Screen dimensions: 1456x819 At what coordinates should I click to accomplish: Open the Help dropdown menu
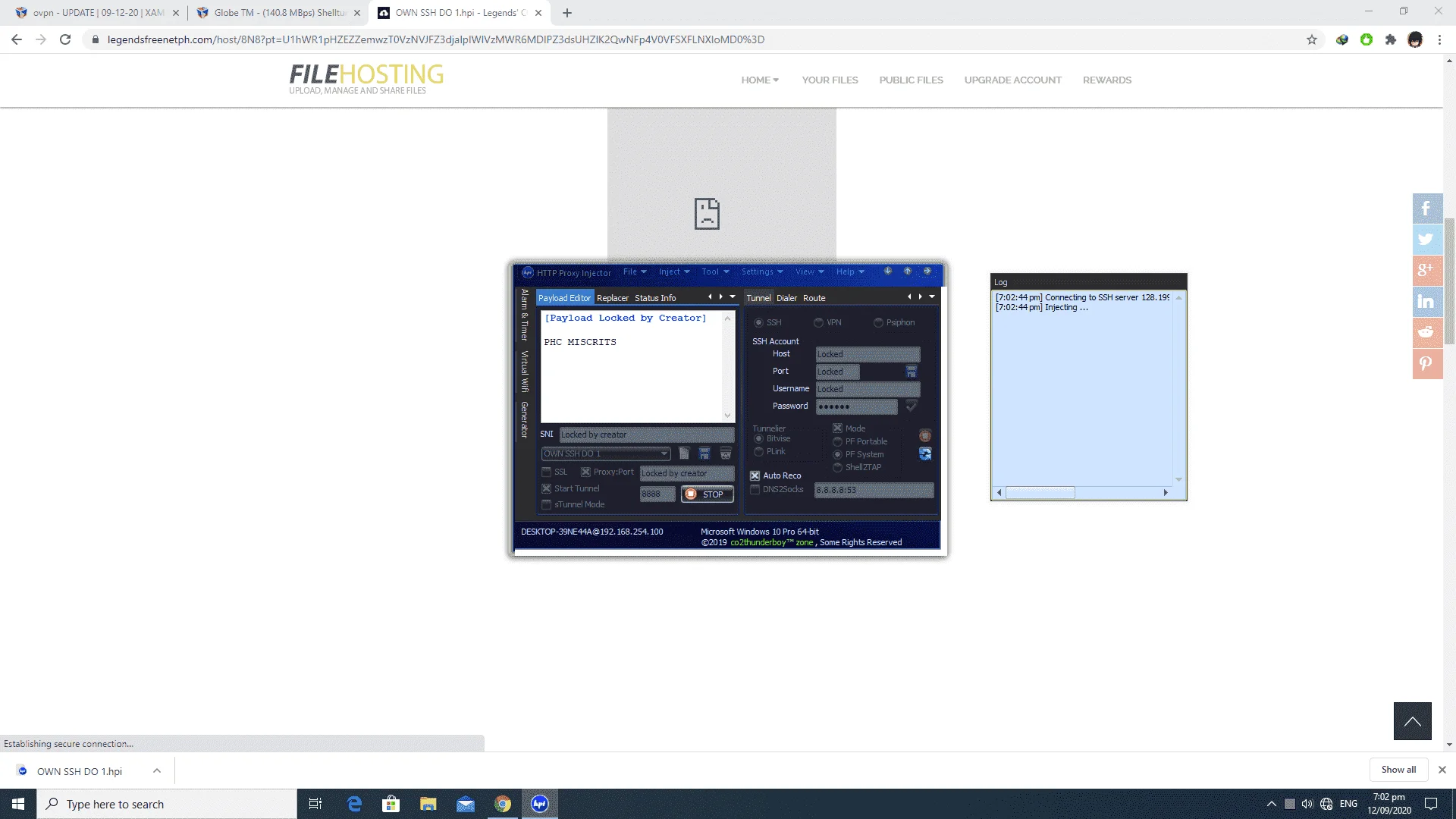click(850, 271)
